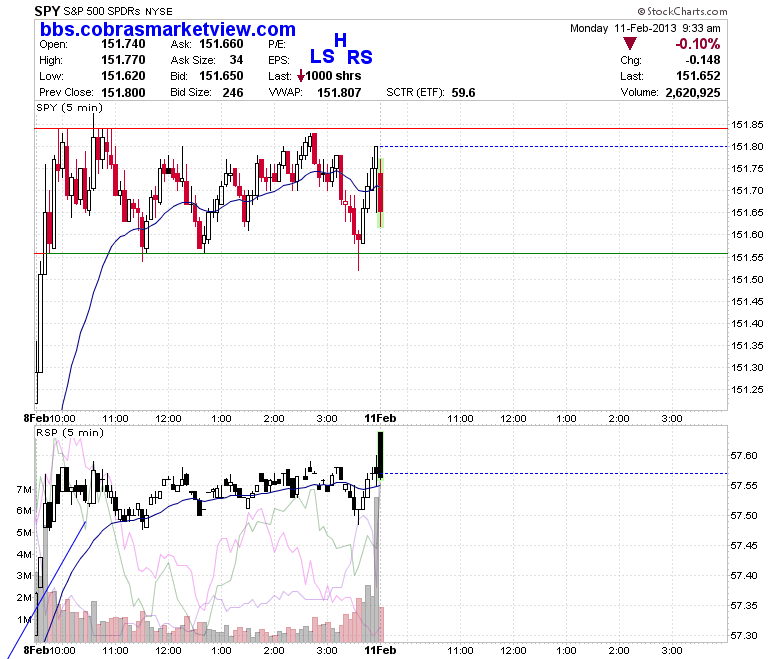Click the High value 151.770
This screenshot has height=659, width=780.
tap(123, 60)
